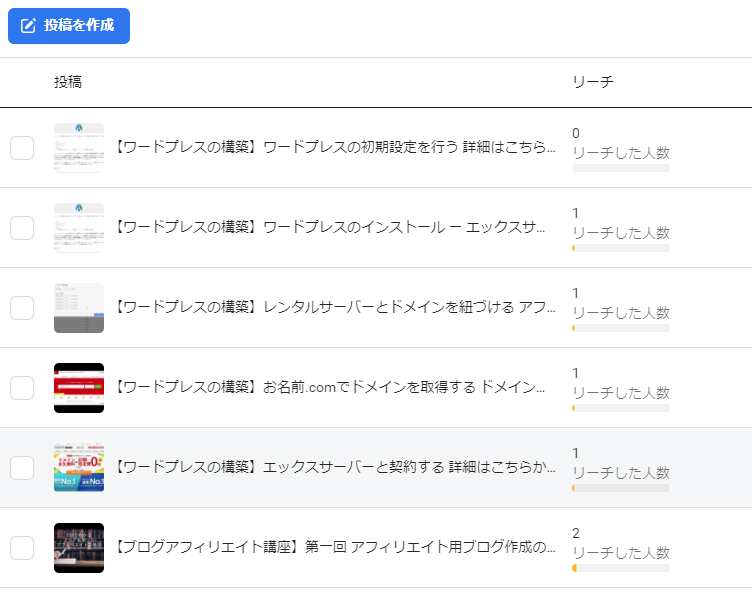Click thumbnail of レンタルサーバーとドメイン post
Viewport: 752px width, 592px height.
(x=79, y=308)
